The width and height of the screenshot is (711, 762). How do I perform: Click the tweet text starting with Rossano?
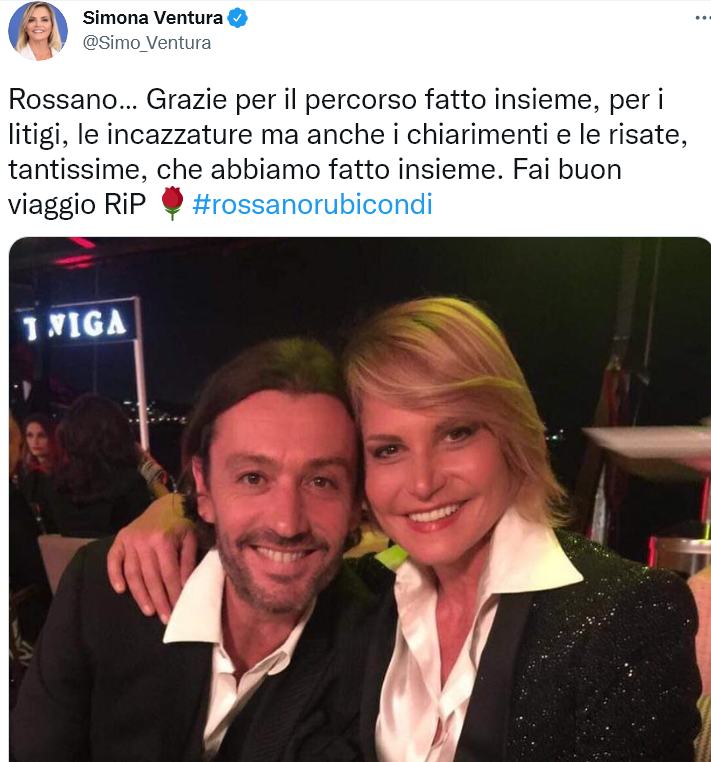(x=348, y=152)
